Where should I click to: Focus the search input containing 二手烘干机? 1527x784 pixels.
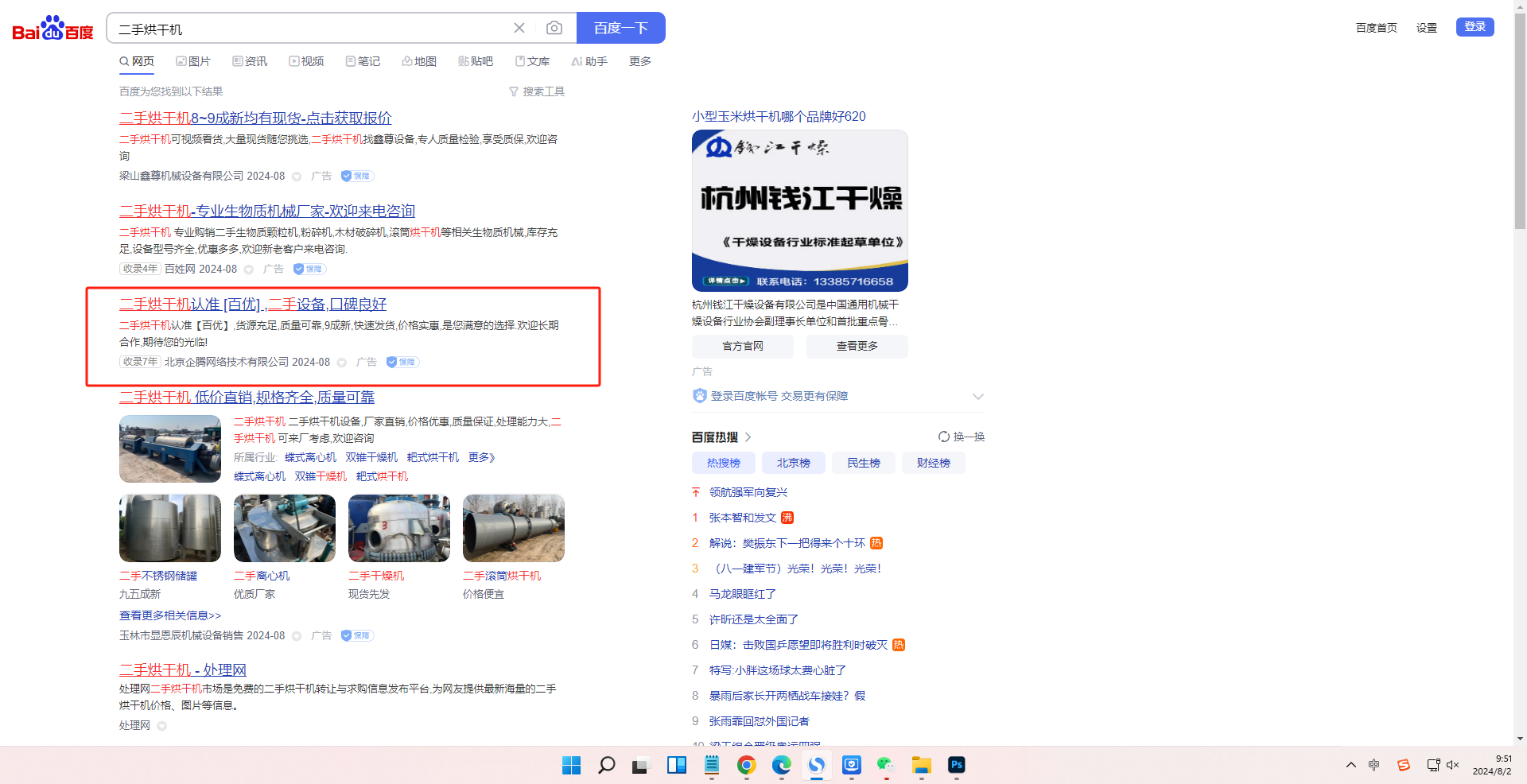(310, 29)
